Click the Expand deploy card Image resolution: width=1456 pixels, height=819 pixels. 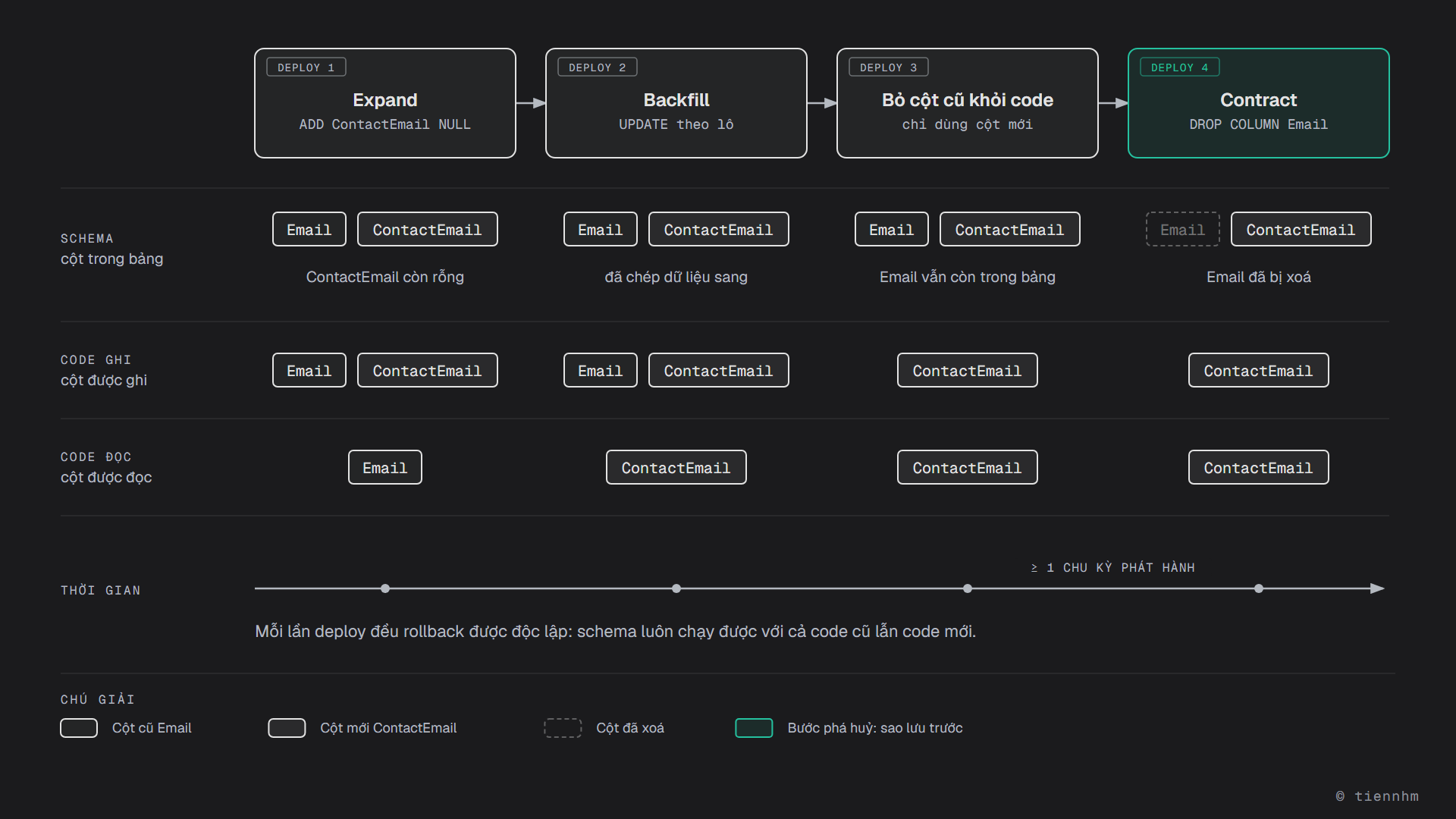(385, 103)
